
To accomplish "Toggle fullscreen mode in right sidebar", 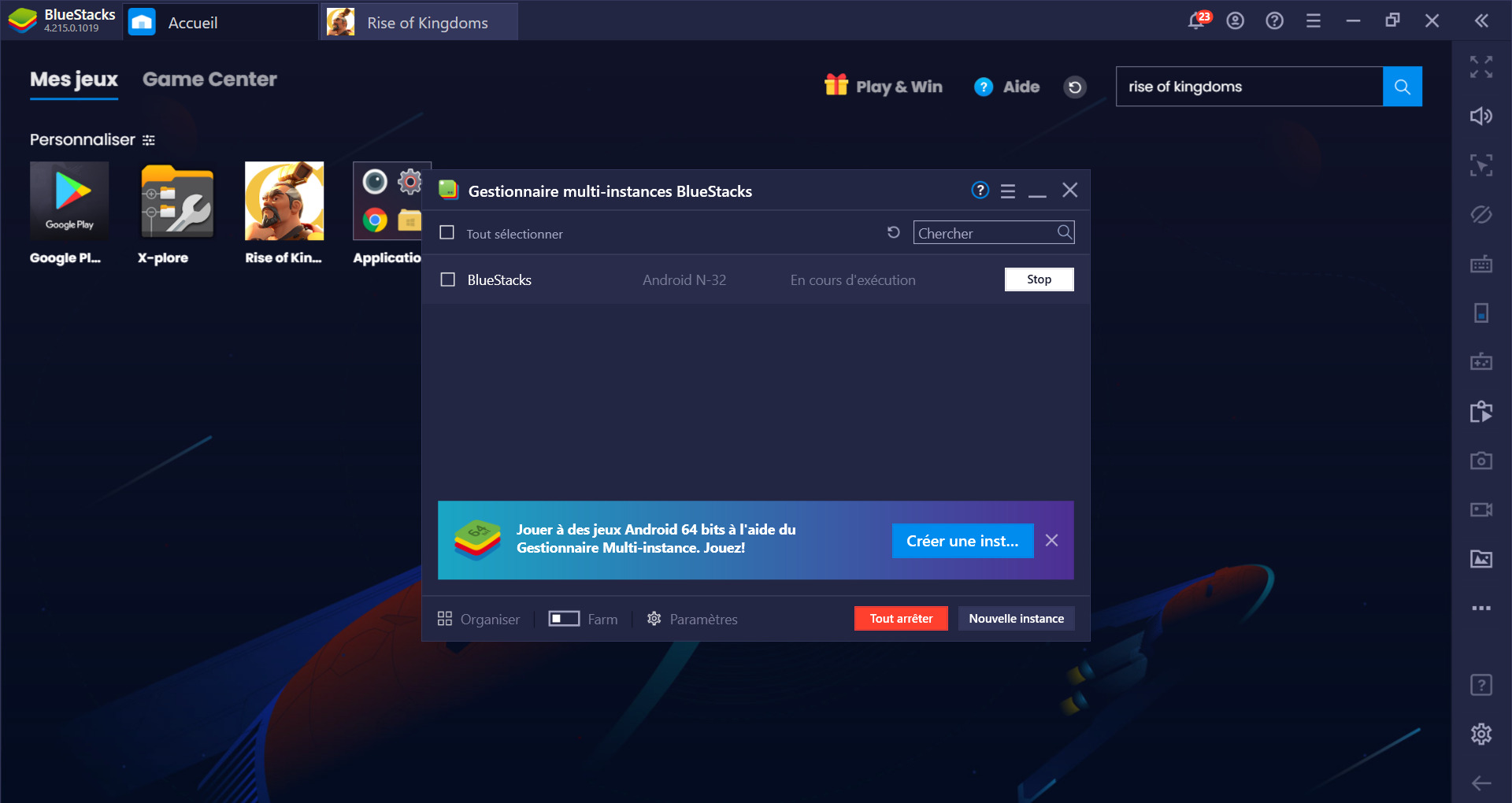I will coord(1481,67).
